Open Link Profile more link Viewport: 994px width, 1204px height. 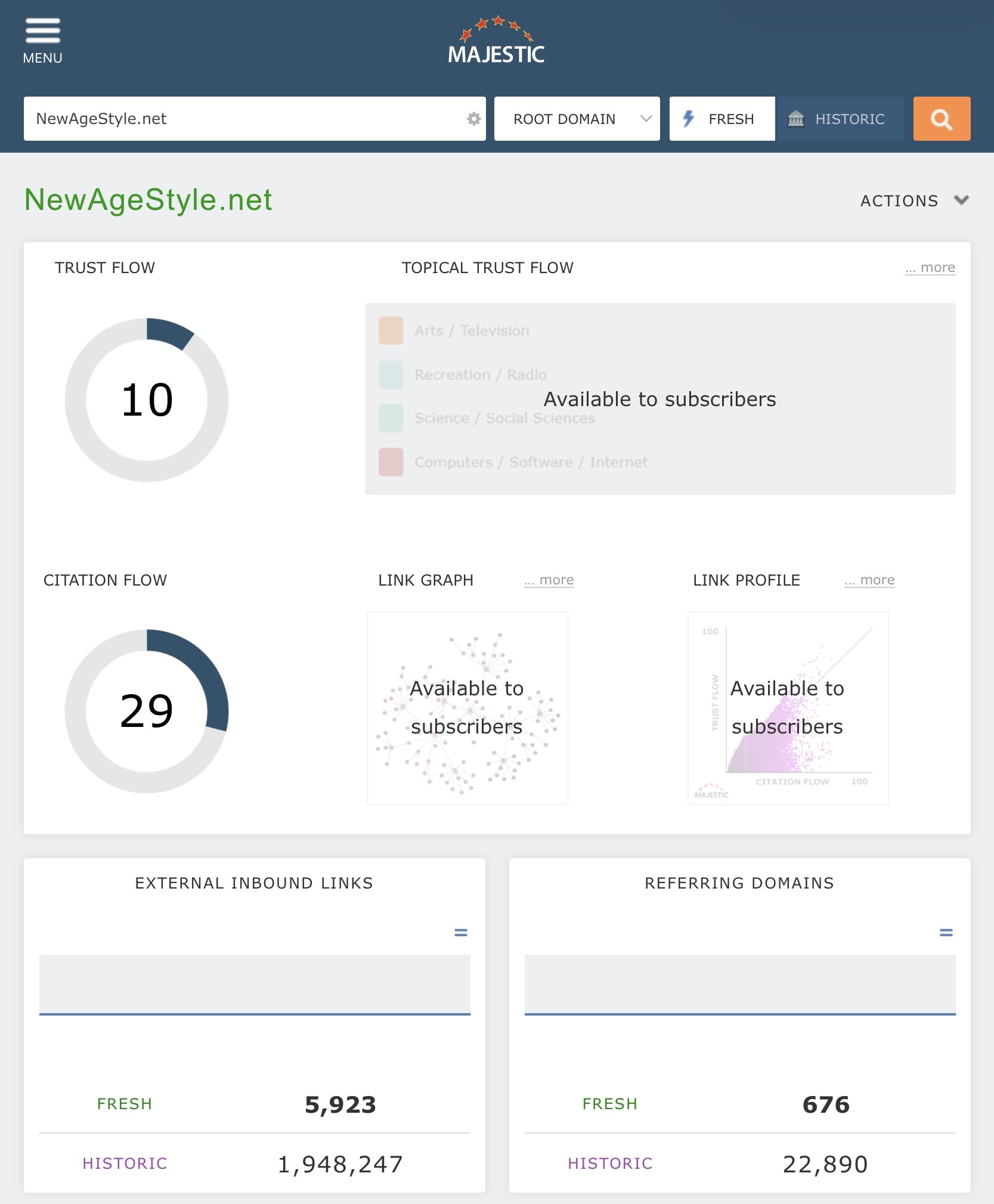click(869, 580)
